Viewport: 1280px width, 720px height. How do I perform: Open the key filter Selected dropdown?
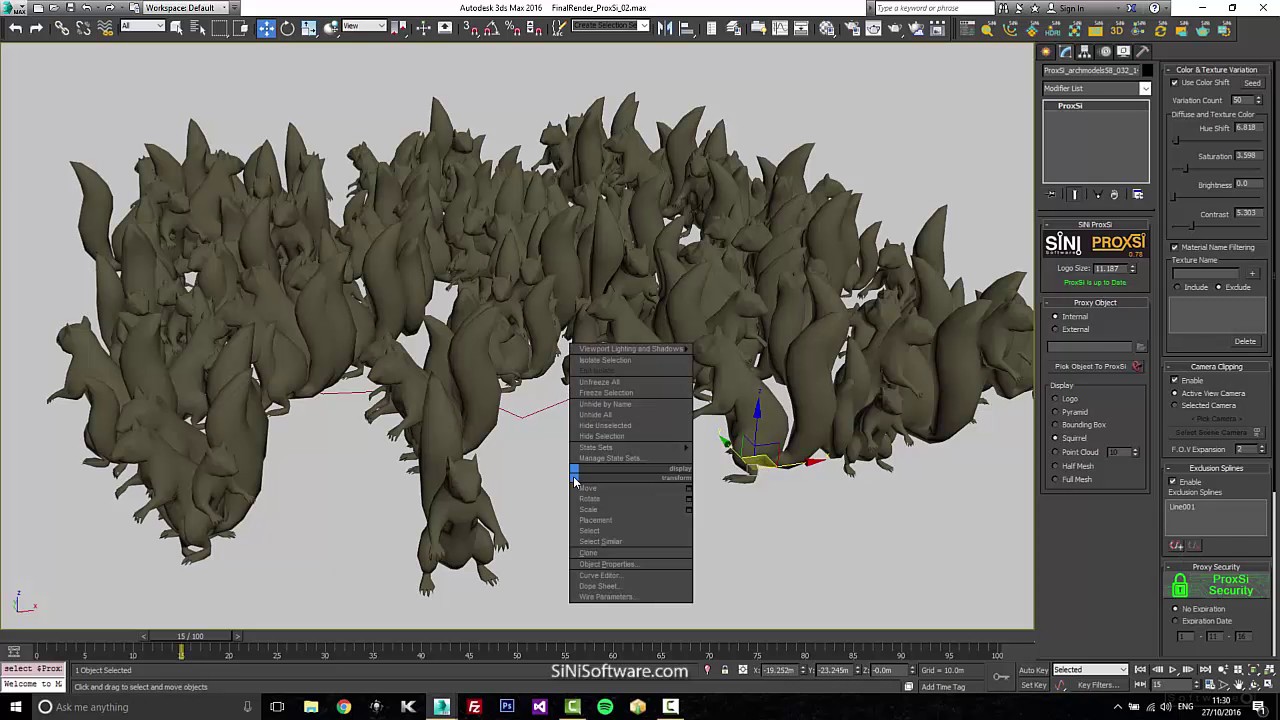[1090, 670]
